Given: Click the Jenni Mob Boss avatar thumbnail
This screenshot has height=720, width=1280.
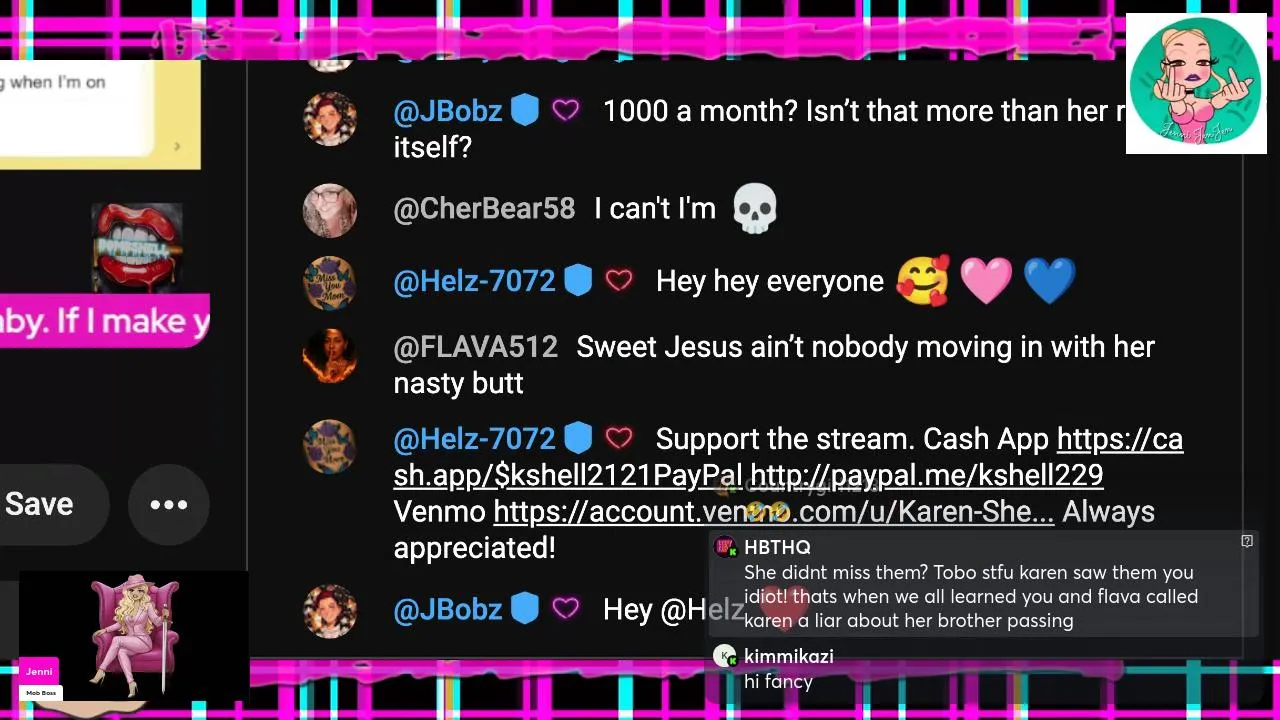Looking at the screenshot, I should coord(134,635).
